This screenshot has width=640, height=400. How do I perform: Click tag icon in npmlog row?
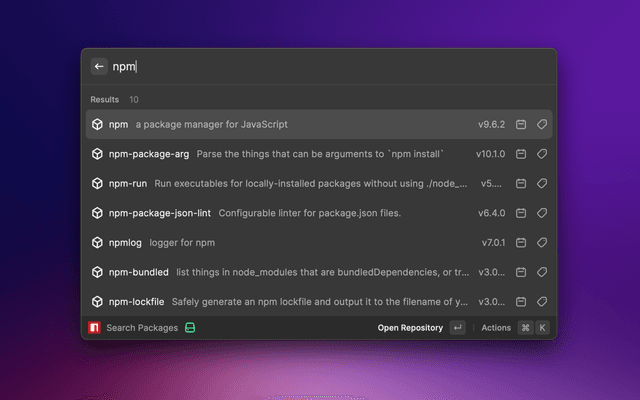(542, 242)
